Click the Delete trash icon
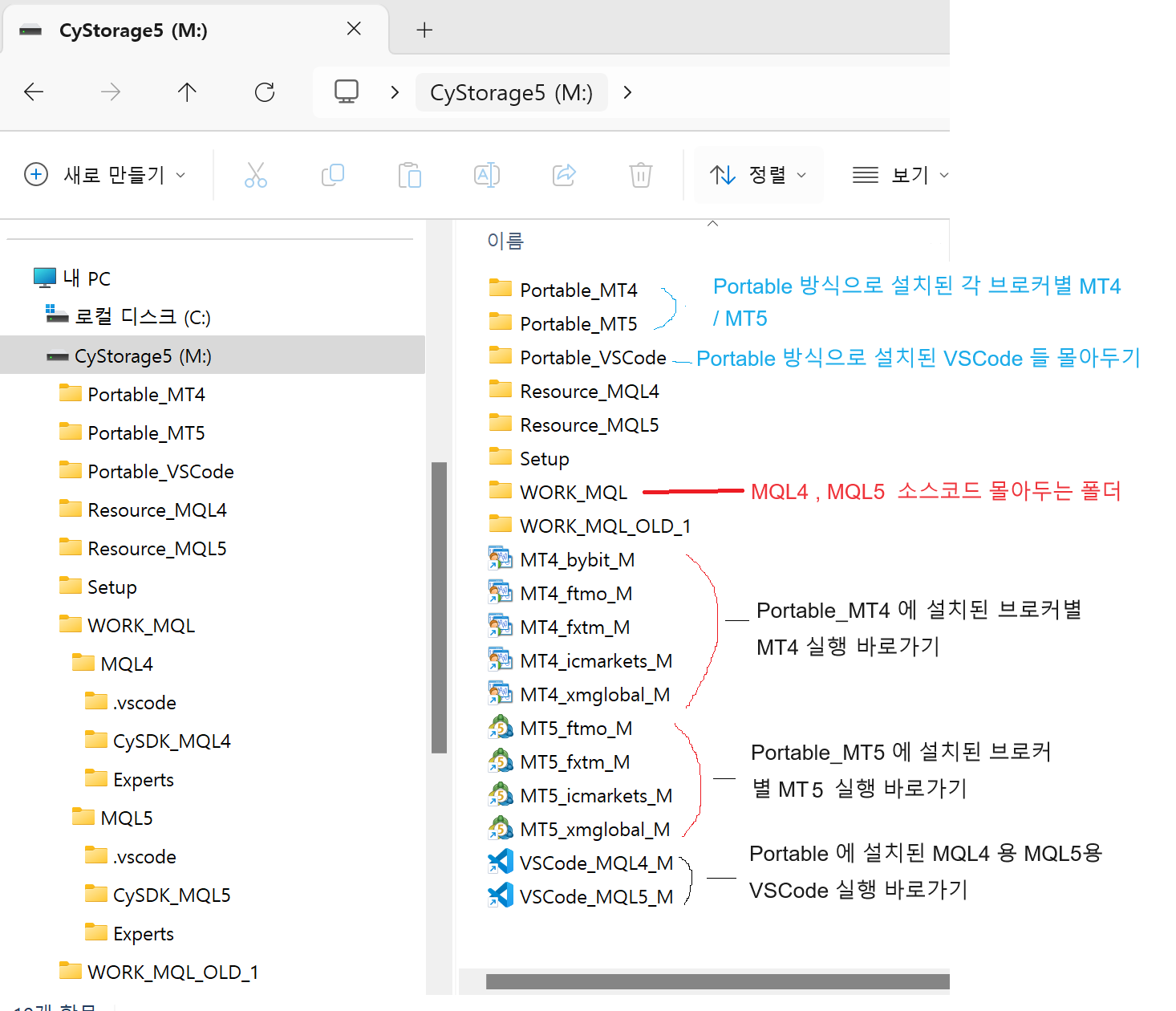The height and width of the screenshot is (1011, 1176). [x=641, y=175]
